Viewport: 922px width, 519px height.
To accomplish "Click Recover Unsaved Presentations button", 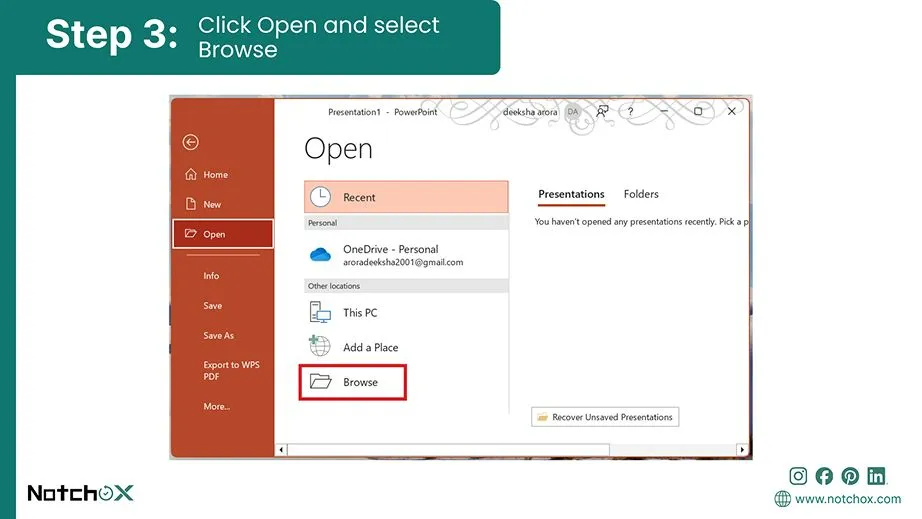I will point(605,417).
